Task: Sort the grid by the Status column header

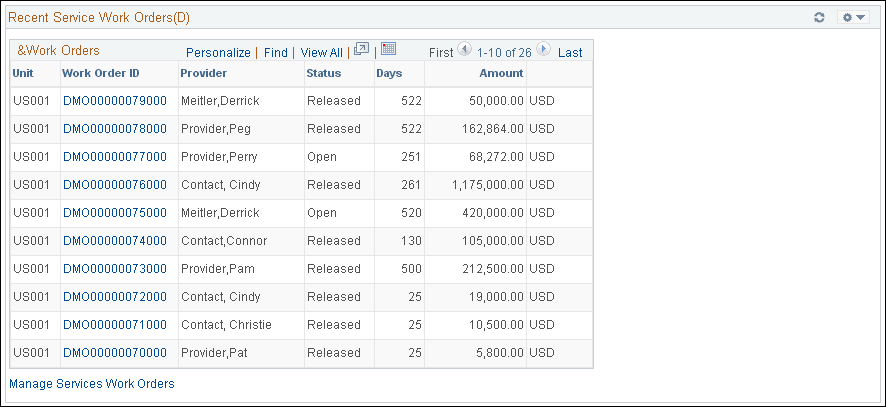Action: click(324, 73)
